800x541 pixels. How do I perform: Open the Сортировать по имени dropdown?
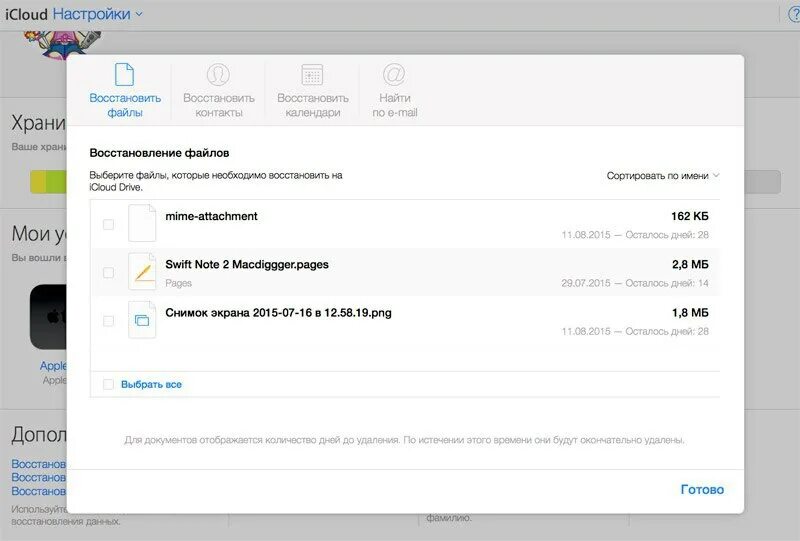click(x=663, y=176)
